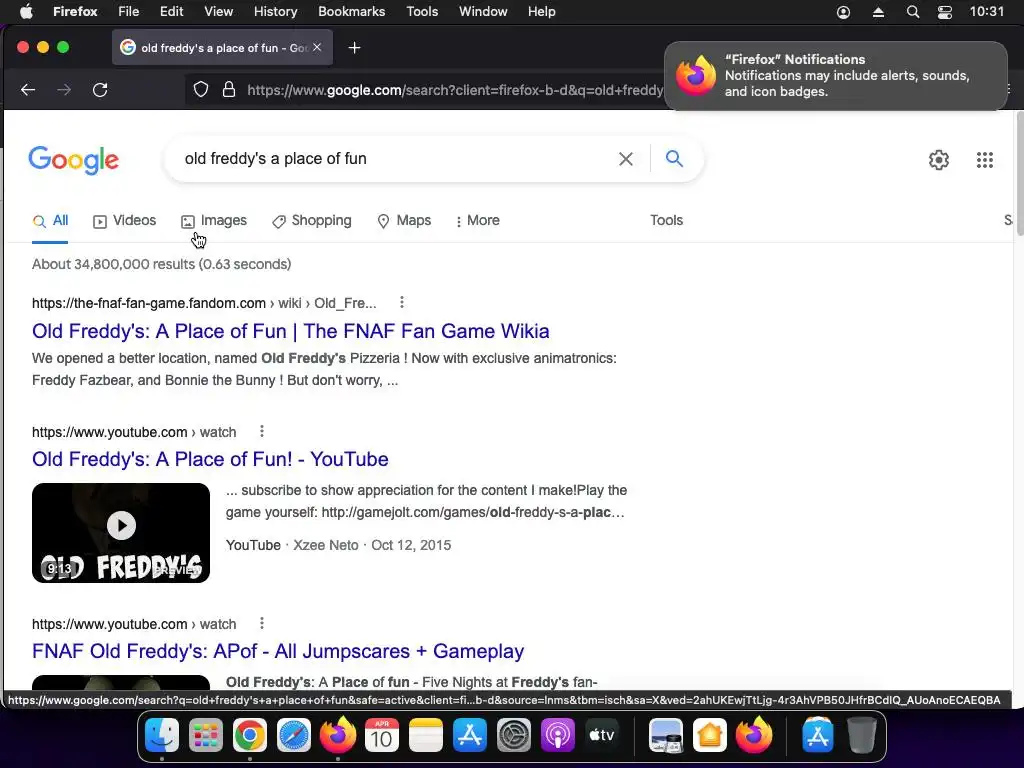Open Podcasts from the Dock
The height and width of the screenshot is (768, 1024).
(x=558, y=735)
